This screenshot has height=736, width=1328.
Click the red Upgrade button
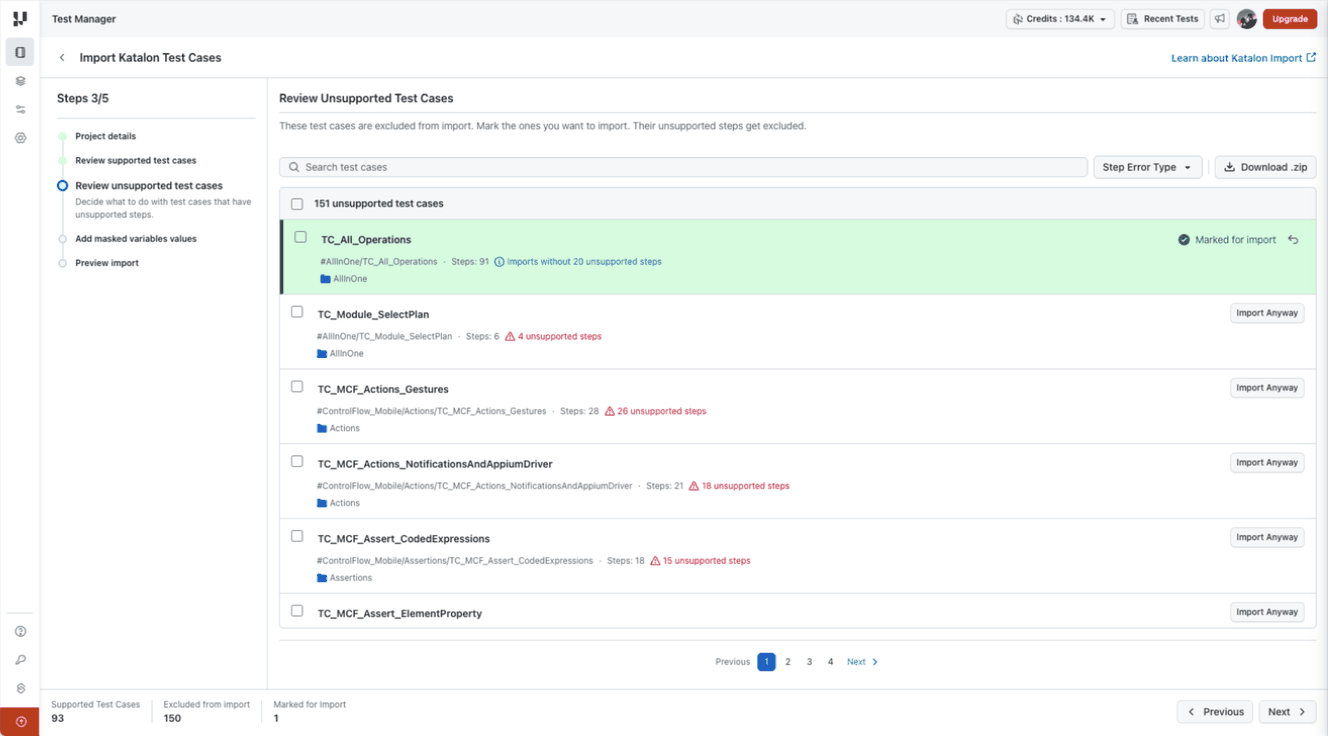pyautogui.click(x=1290, y=19)
